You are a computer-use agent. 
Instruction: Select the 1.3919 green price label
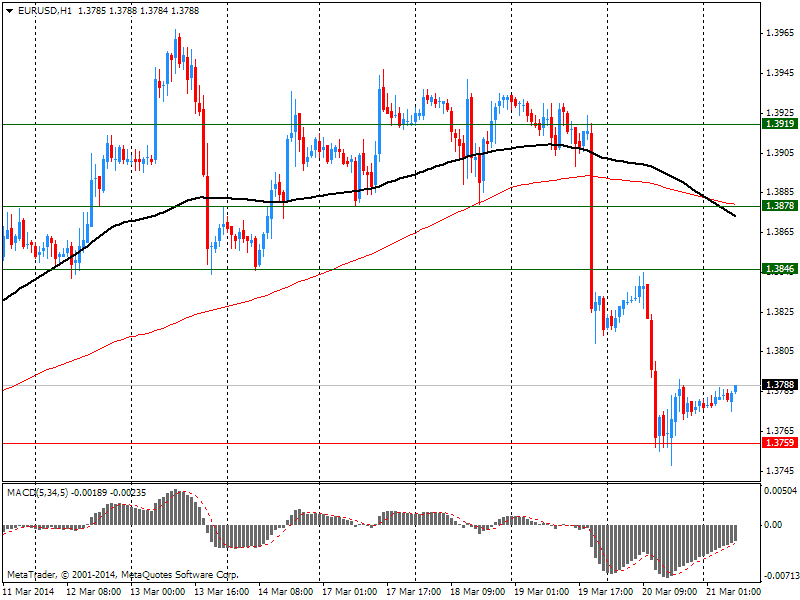coord(779,124)
